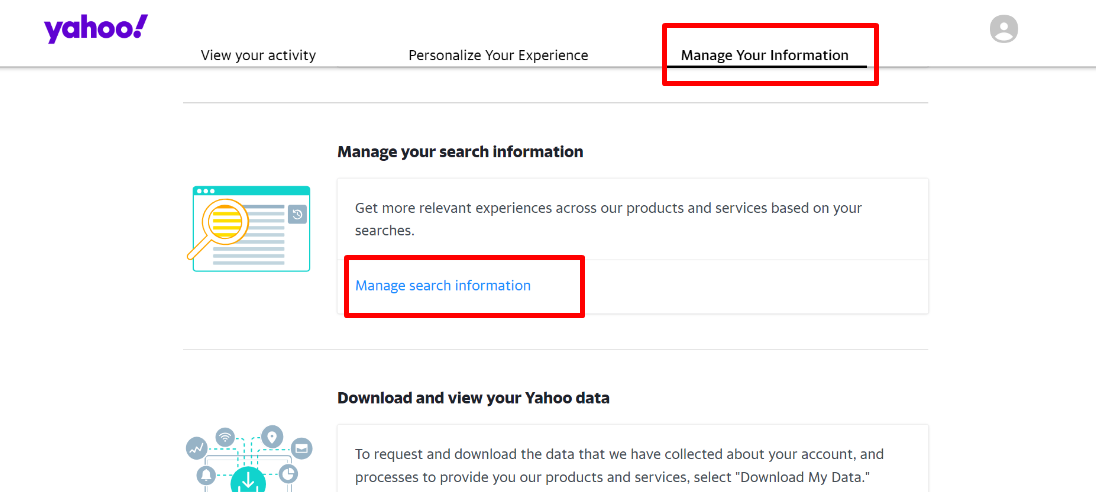This screenshot has width=1096, height=492.
Task: Select the Manage Your Information tab
Action: pyautogui.click(x=765, y=55)
